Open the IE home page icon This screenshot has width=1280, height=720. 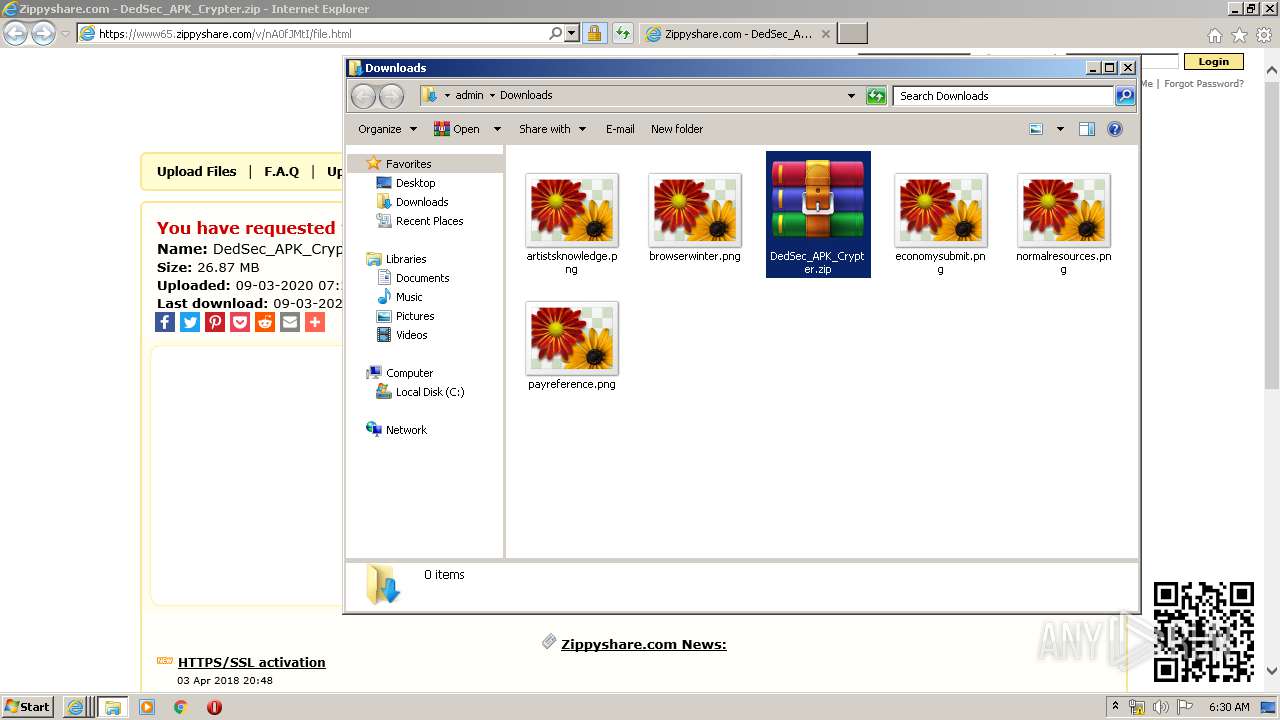(1214, 35)
